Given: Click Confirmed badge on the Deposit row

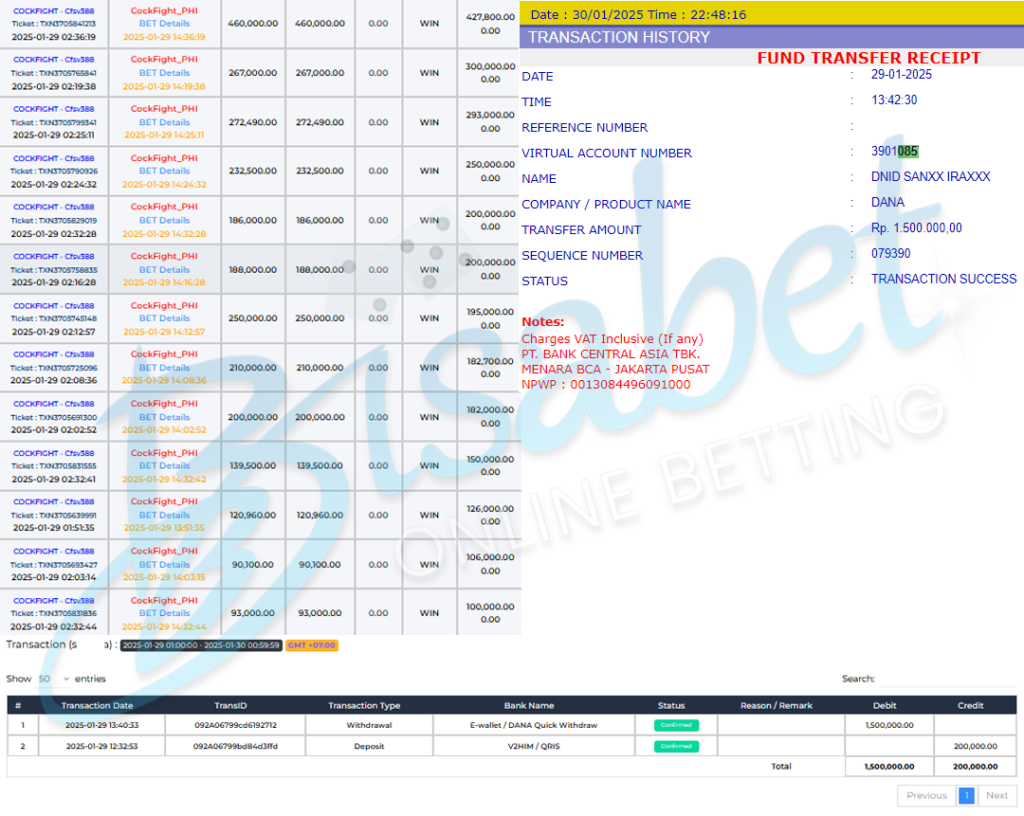Looking at the screenshot, I should 676,746.
